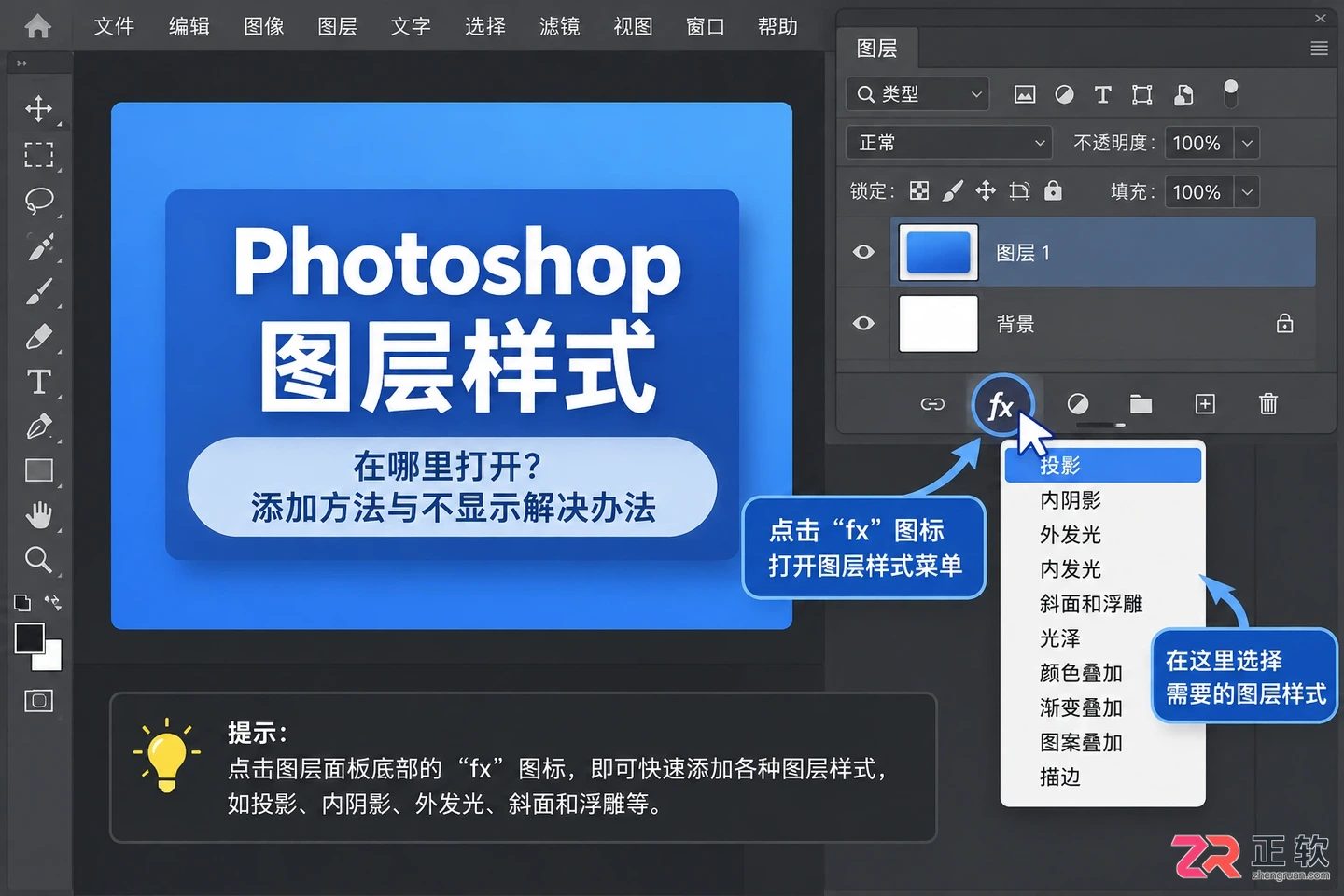Filter layers by smart objects
The image size is (1344, 896).
[1183, 94]
